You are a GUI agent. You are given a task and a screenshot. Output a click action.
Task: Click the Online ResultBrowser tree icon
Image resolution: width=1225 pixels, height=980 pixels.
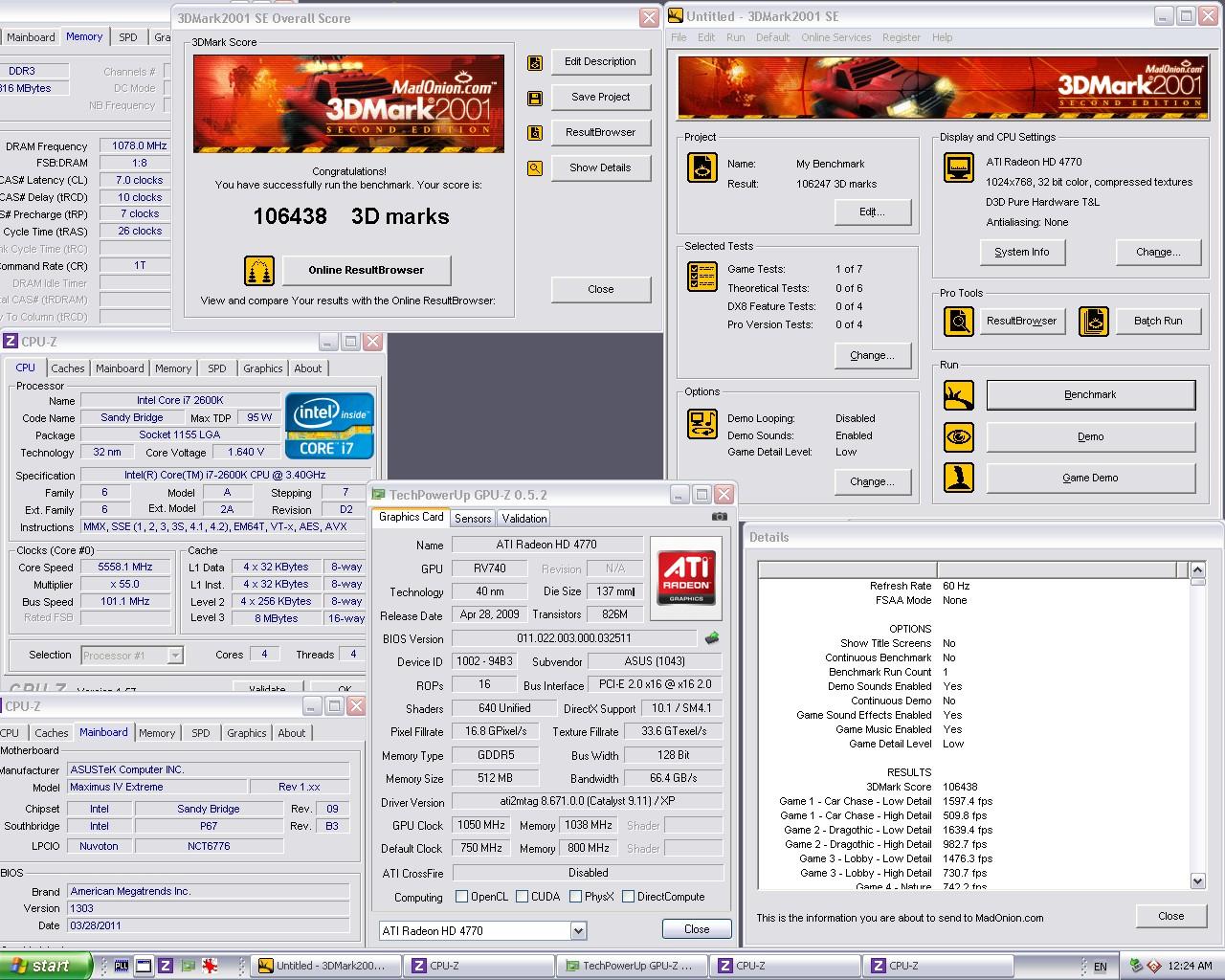point(259,271)
